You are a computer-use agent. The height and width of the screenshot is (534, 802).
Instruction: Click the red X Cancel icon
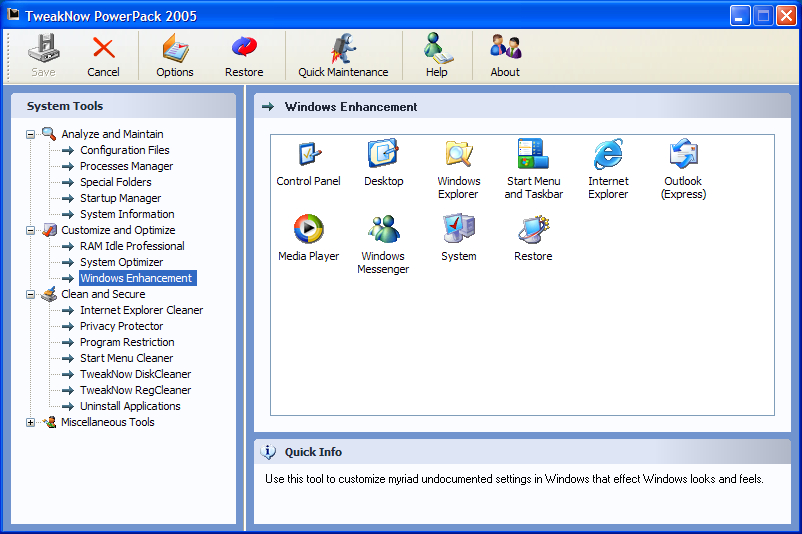click(103, 49)
